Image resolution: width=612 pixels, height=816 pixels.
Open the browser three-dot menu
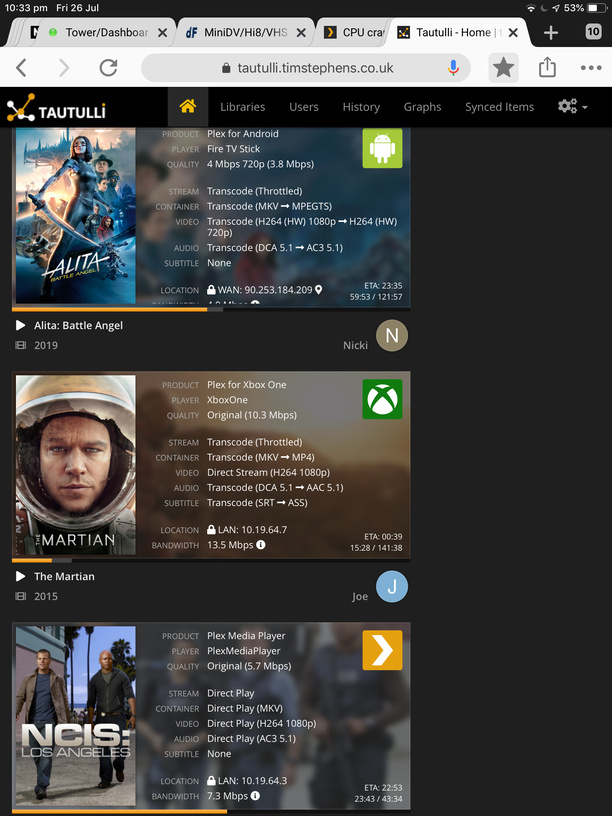(591, 68)
